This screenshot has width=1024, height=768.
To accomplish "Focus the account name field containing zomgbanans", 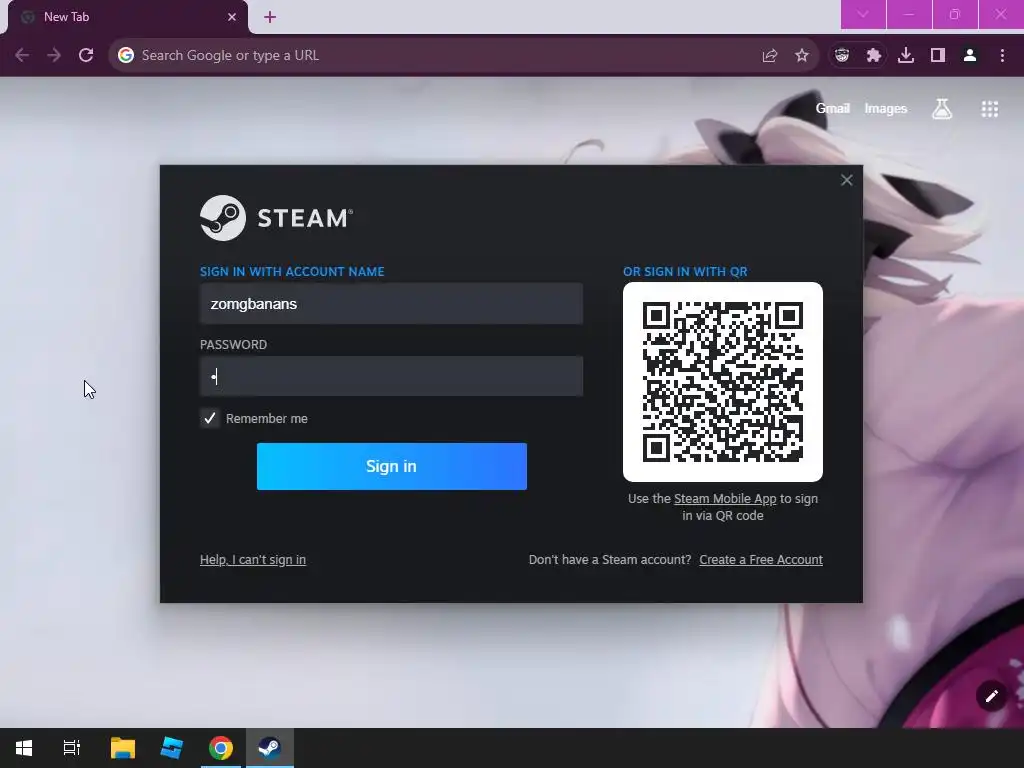I will (391, 304).
